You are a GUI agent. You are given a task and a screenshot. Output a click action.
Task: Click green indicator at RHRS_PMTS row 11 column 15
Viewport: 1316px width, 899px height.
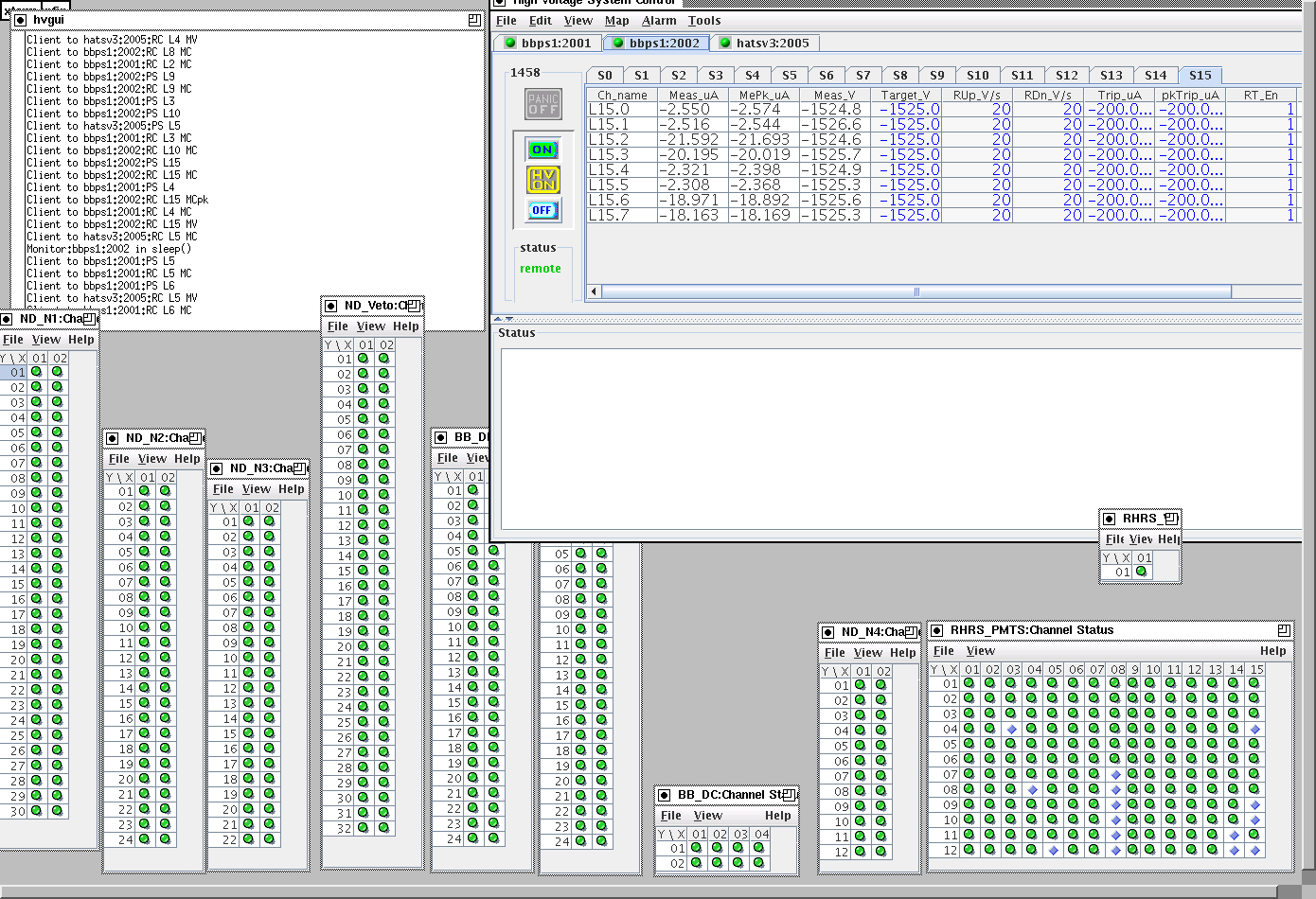coord(1254,835)
